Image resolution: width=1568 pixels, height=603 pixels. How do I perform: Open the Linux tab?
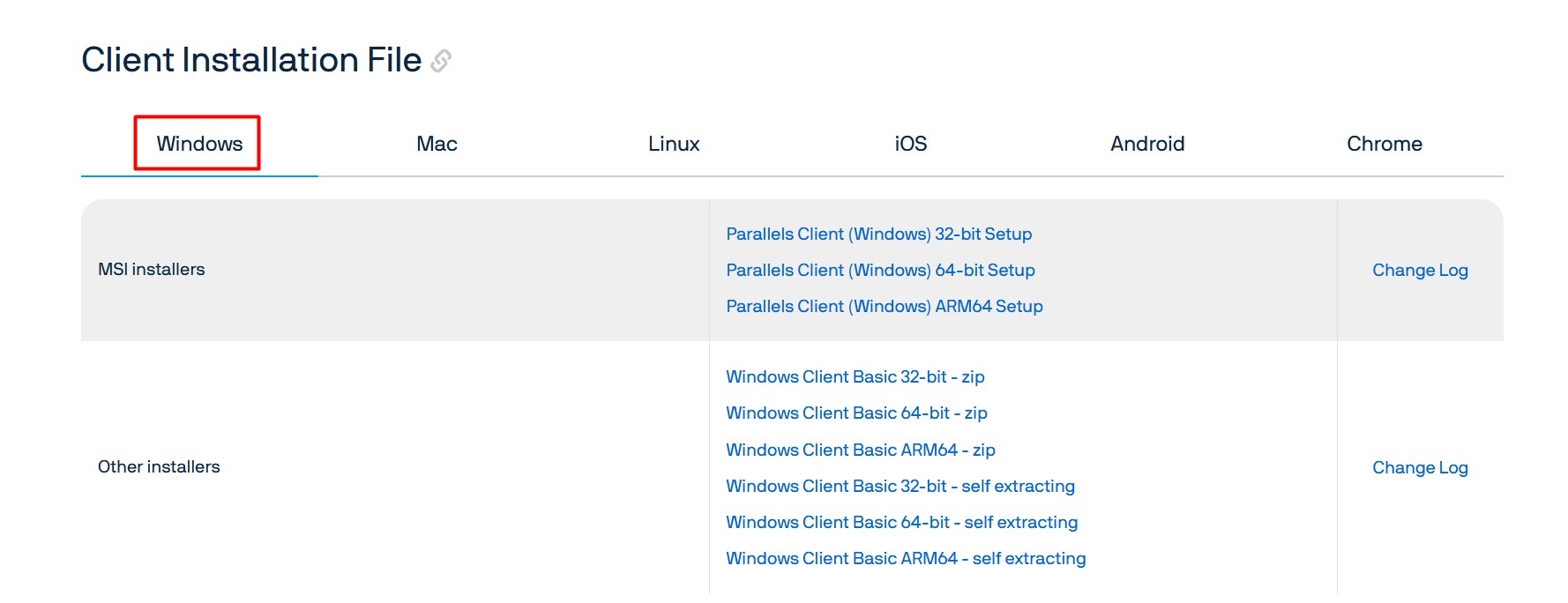tap(674, 144)
